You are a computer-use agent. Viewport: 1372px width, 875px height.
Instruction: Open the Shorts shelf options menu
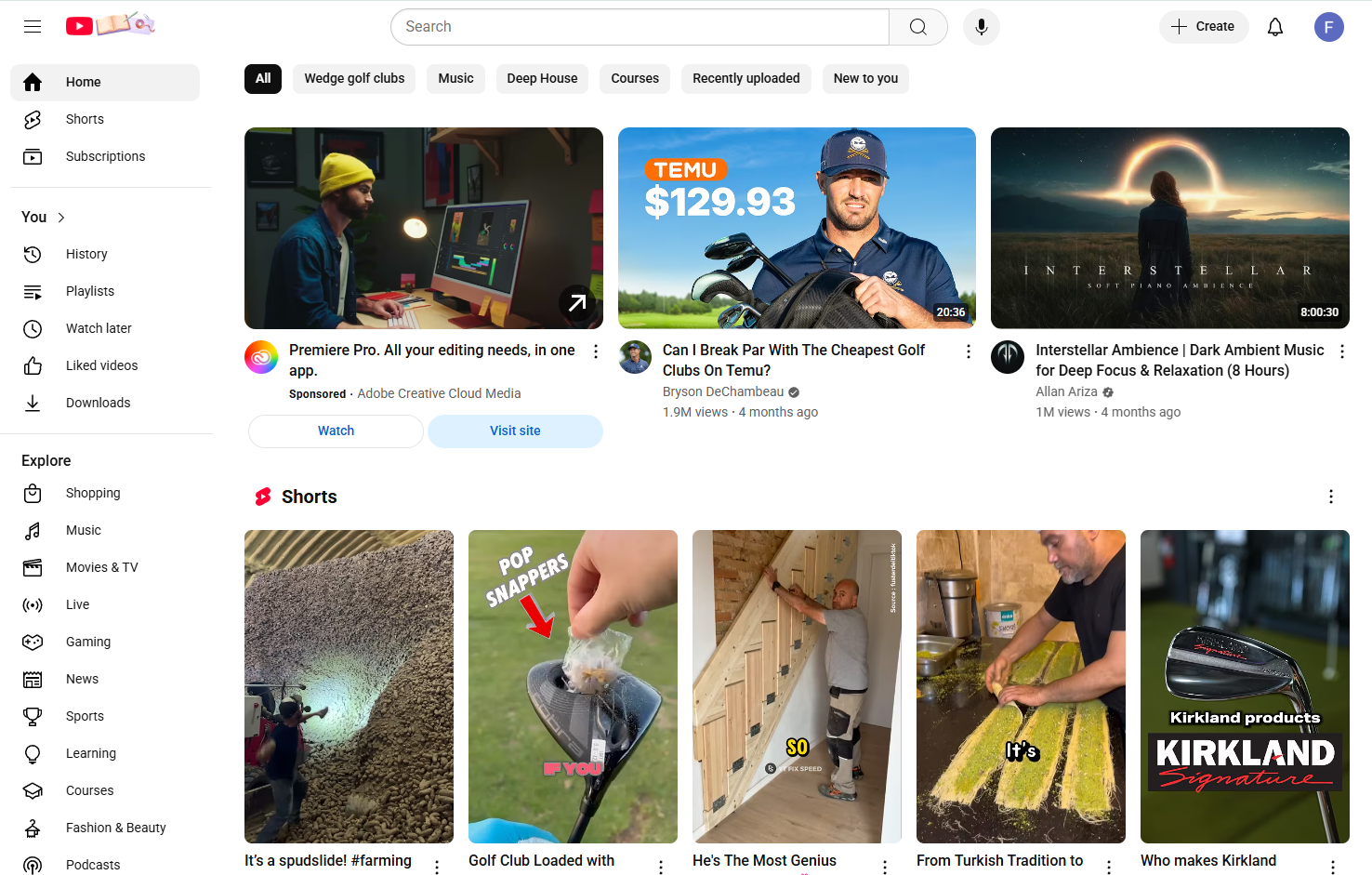point(1331,497)
